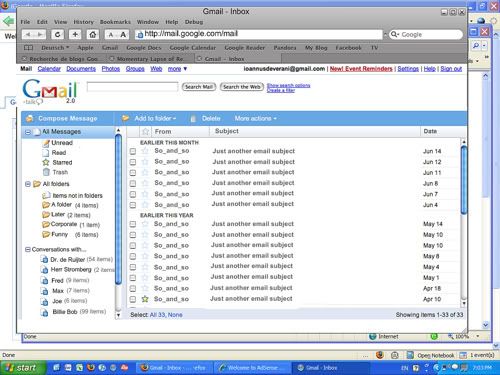
Task: Click the Delete trash icon in toolbar
Action: coord(193,119)
